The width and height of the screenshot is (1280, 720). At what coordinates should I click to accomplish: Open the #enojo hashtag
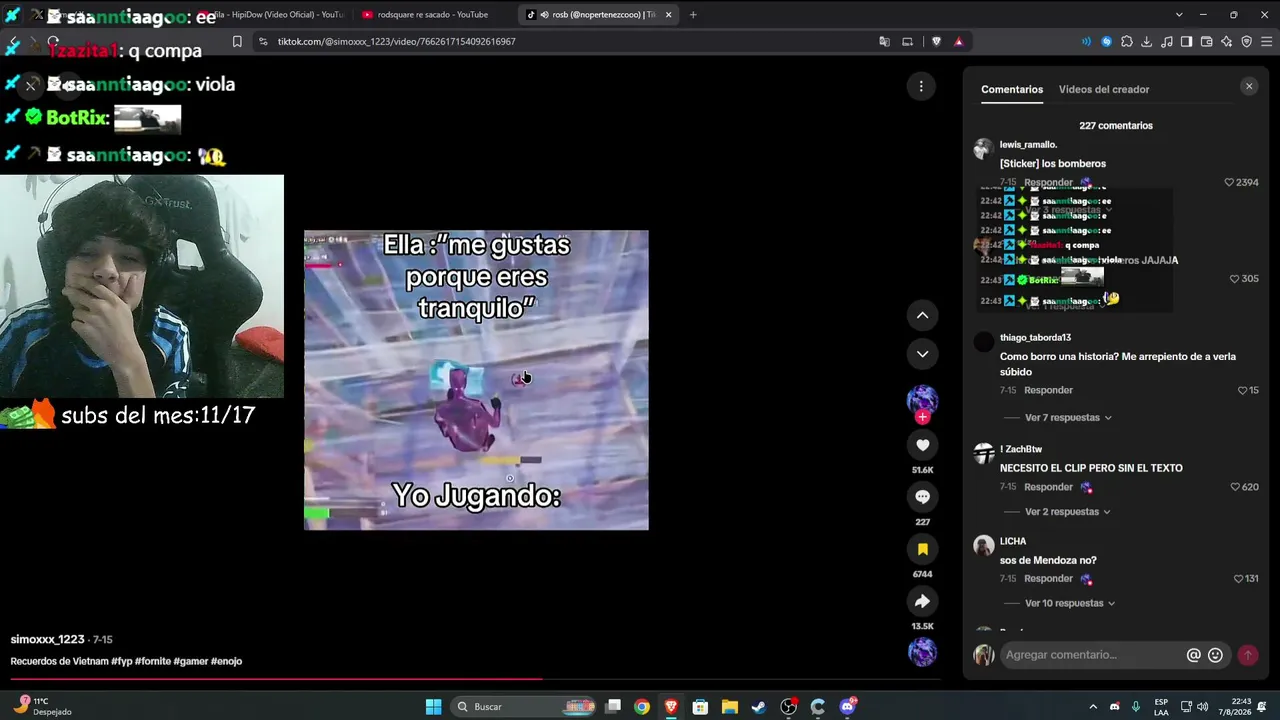tap(226, 661)
